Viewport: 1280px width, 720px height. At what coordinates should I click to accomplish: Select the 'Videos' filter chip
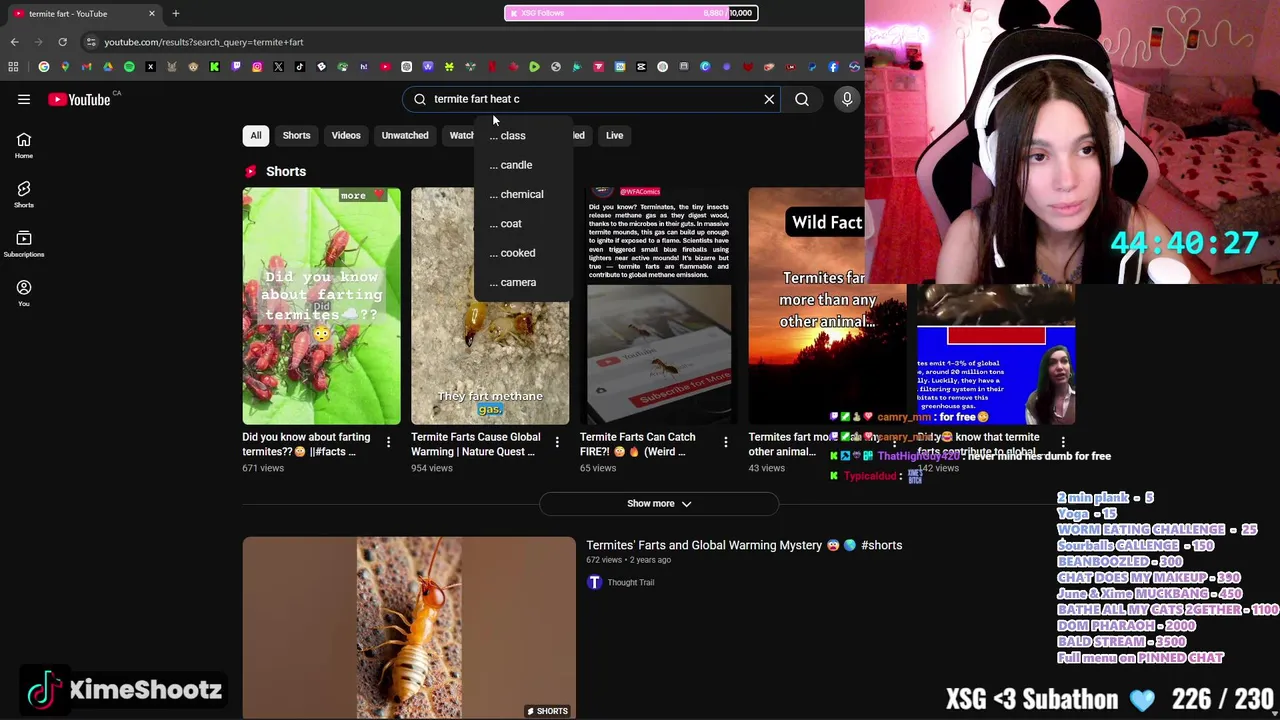pyautogui.click(x=346, y=135)
